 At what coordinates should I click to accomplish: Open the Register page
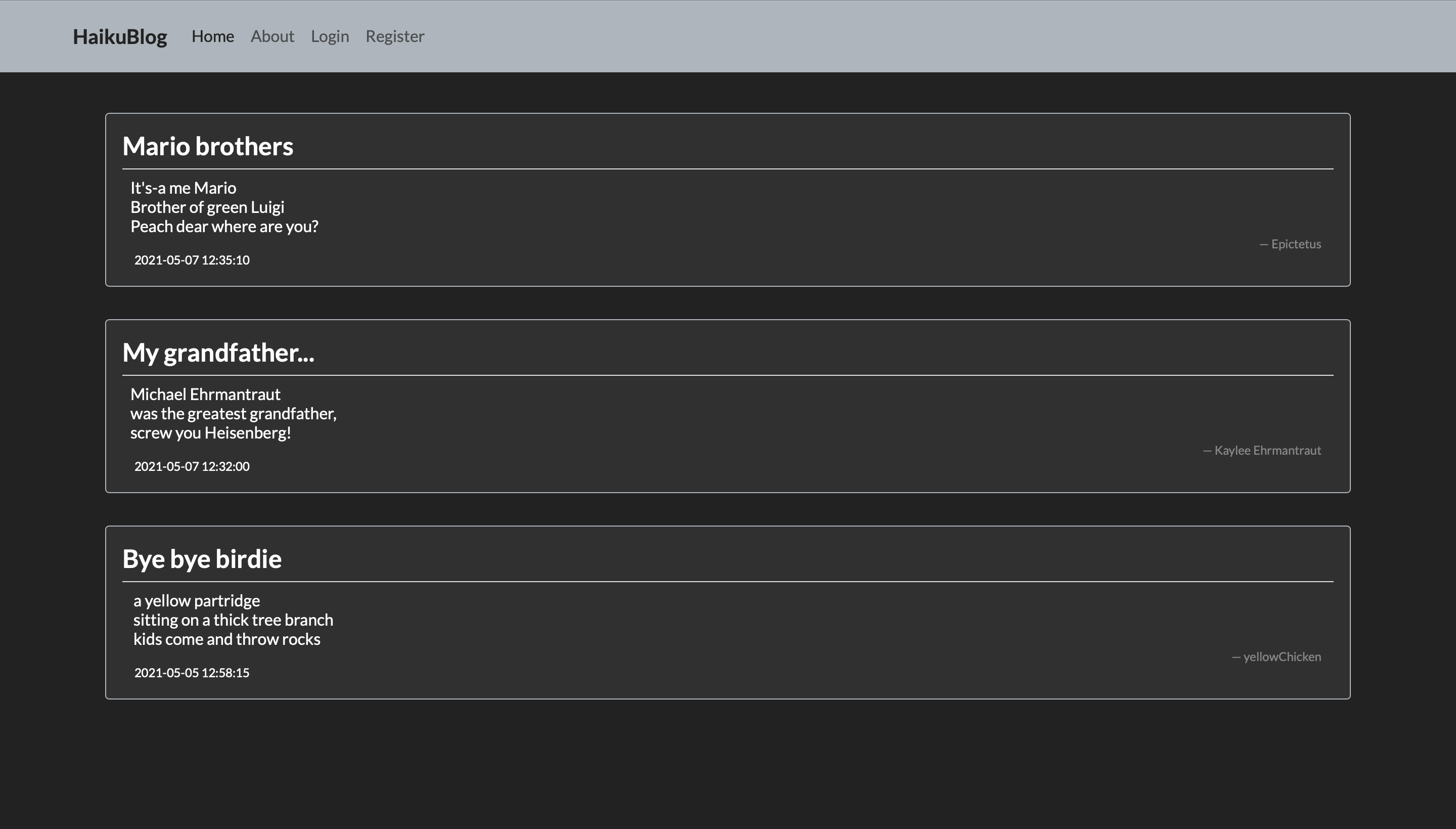point(394,36)
